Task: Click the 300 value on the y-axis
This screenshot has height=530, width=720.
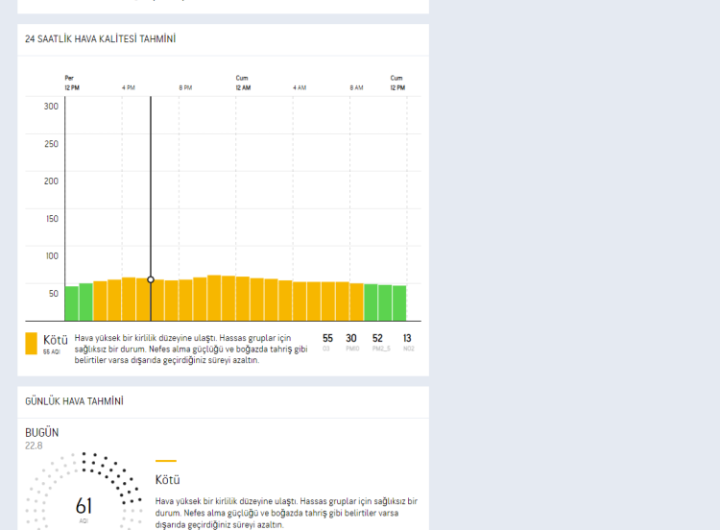Action: coord(50,106)
